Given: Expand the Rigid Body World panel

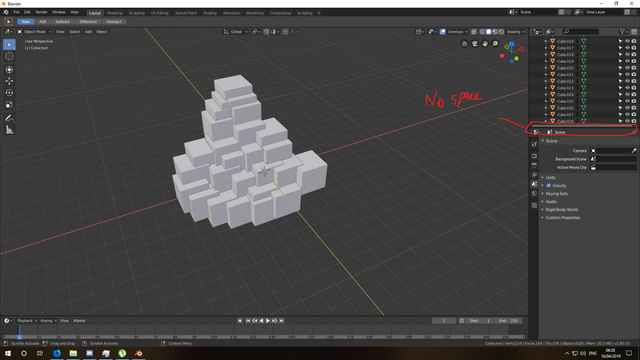Looking at the screenshot, I should click(x=562, y=210).
